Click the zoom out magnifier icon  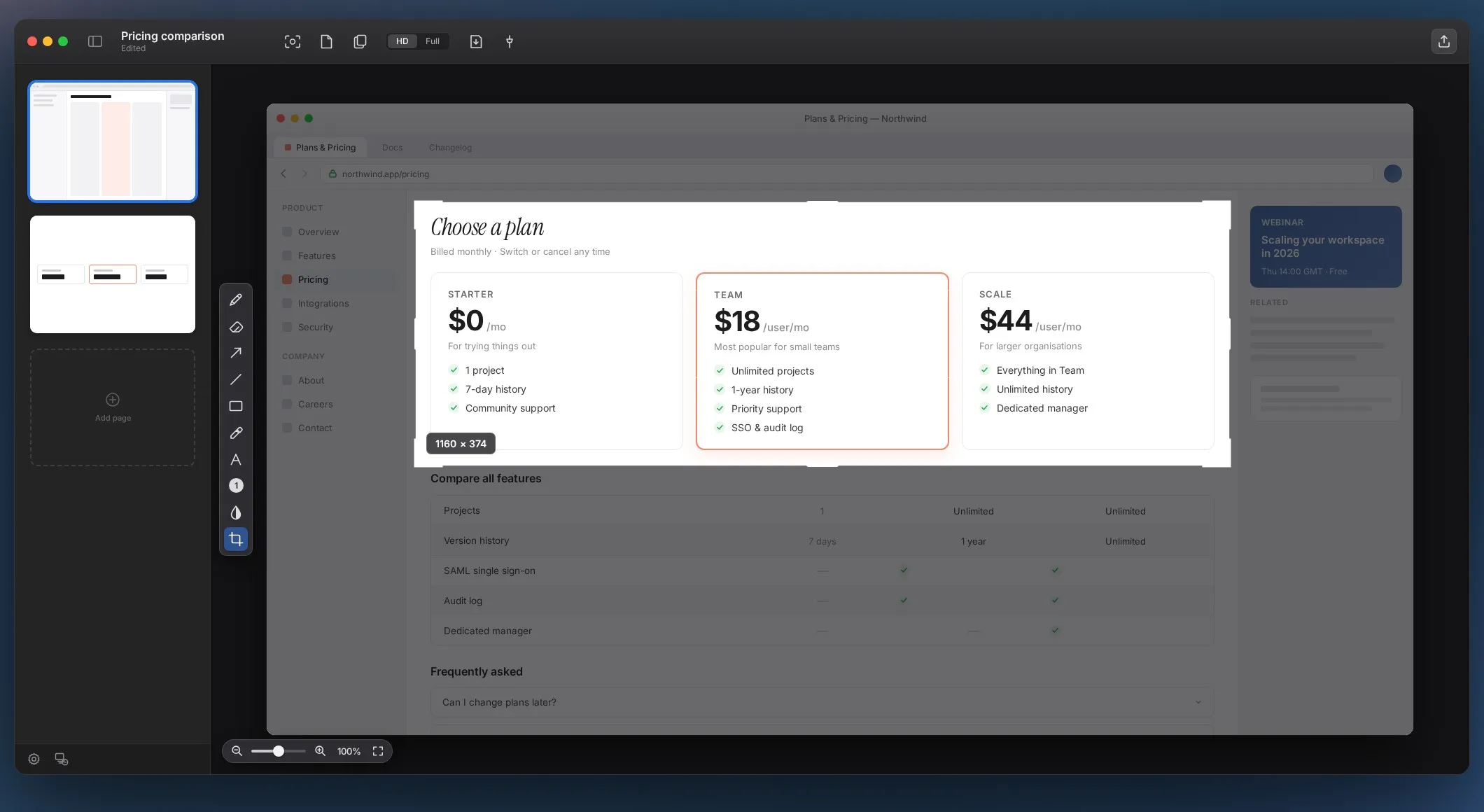[237, 751]
